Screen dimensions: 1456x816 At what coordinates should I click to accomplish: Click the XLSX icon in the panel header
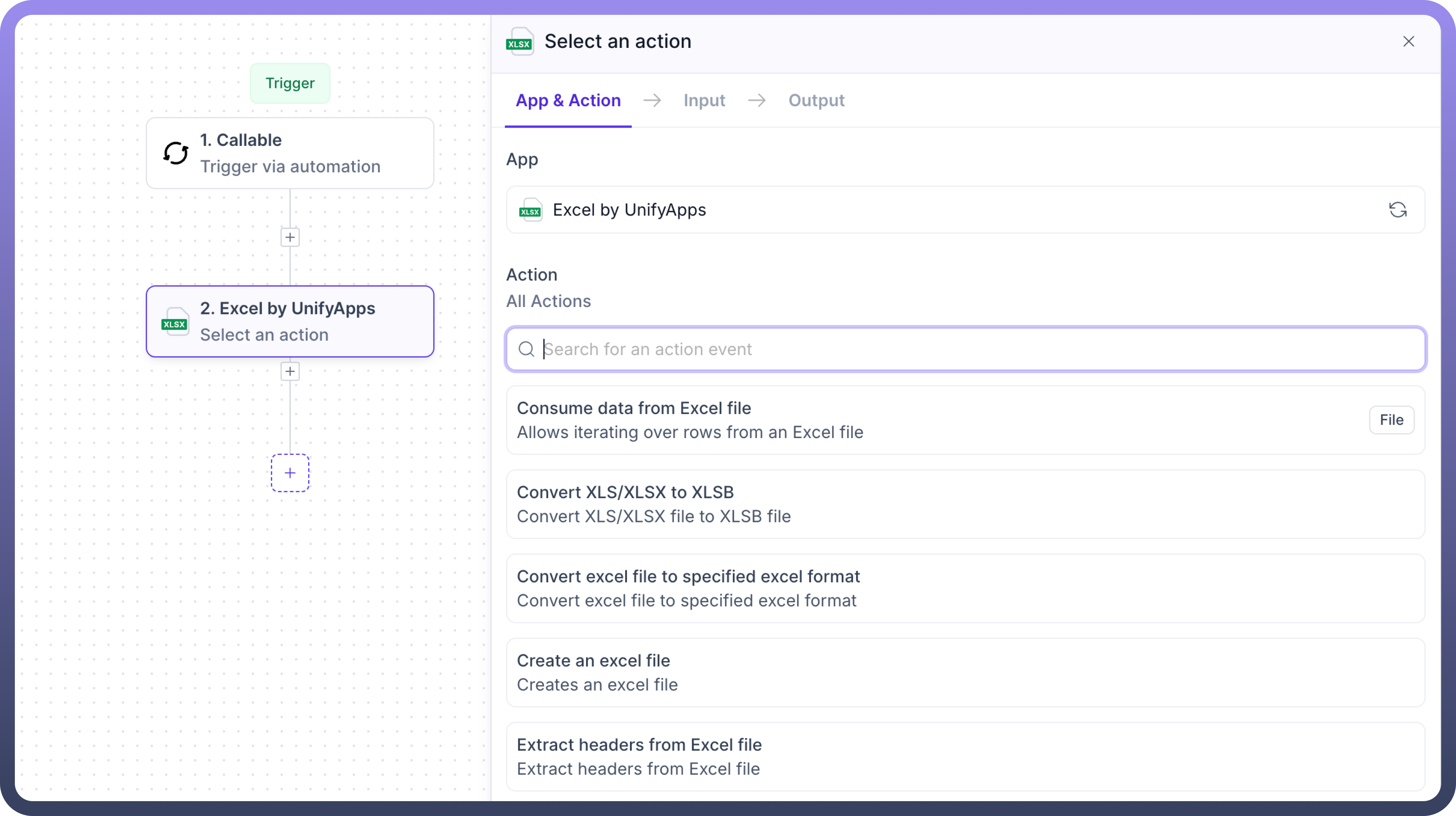pyautogui.click(x=519, y=42)
